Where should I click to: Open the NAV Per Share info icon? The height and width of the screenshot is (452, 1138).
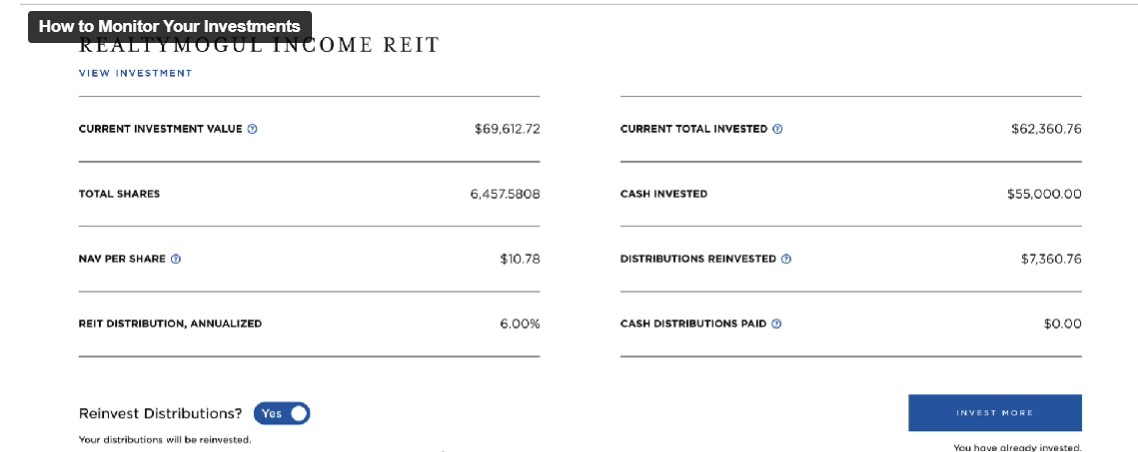click(x=176, y=259)
